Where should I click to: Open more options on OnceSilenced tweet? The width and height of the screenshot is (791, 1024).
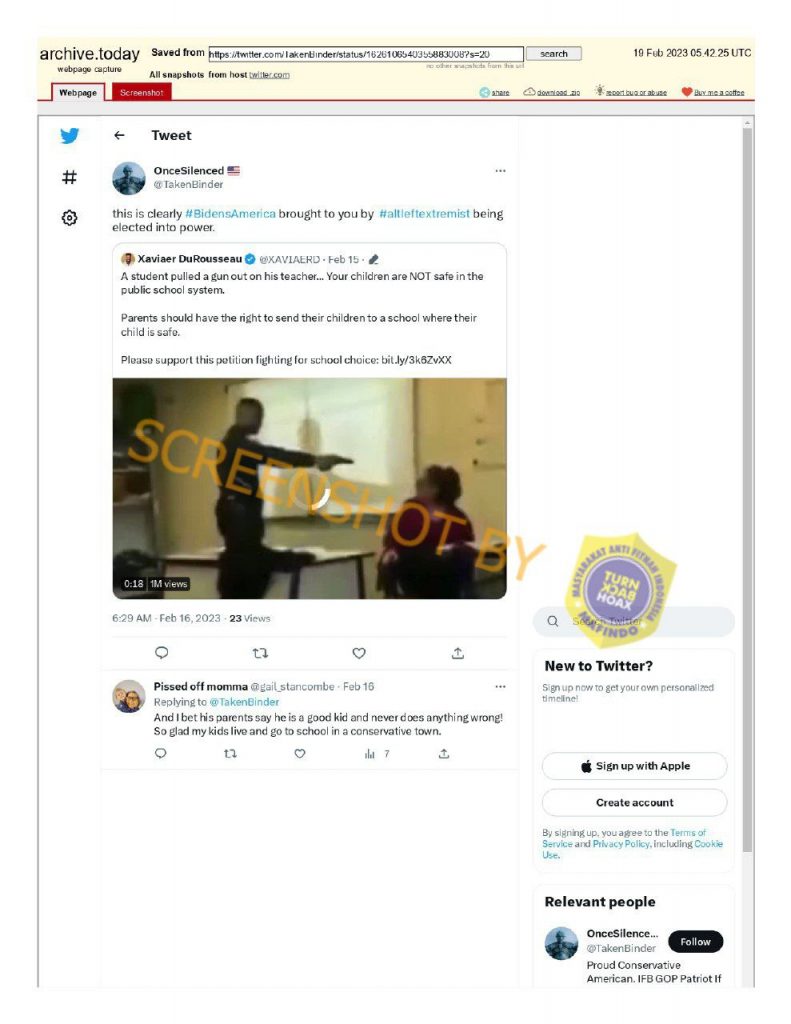point(500,171)
